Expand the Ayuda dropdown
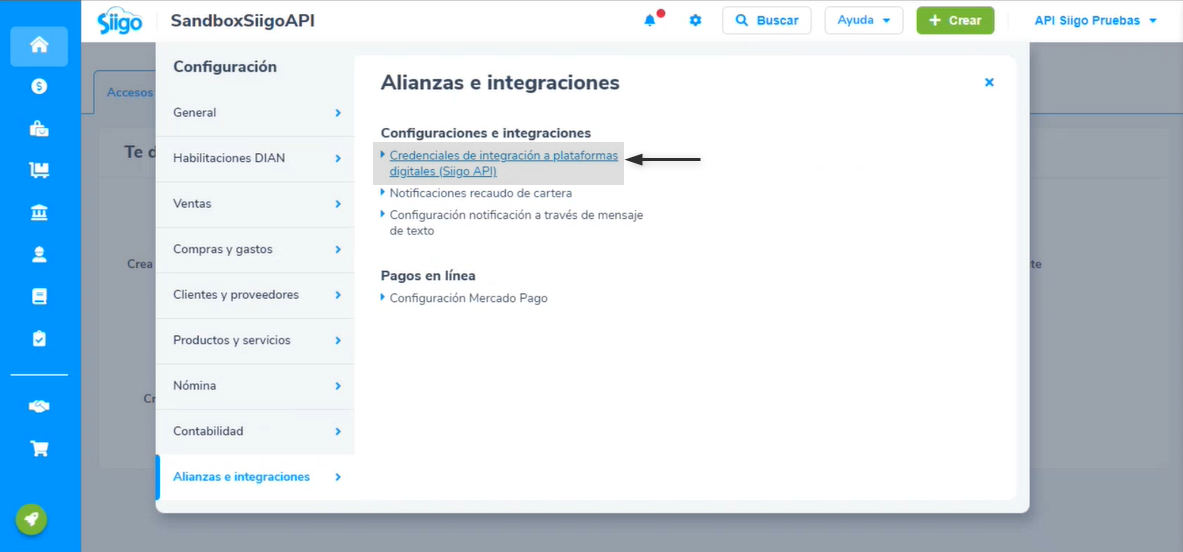 tap(863, 20)
